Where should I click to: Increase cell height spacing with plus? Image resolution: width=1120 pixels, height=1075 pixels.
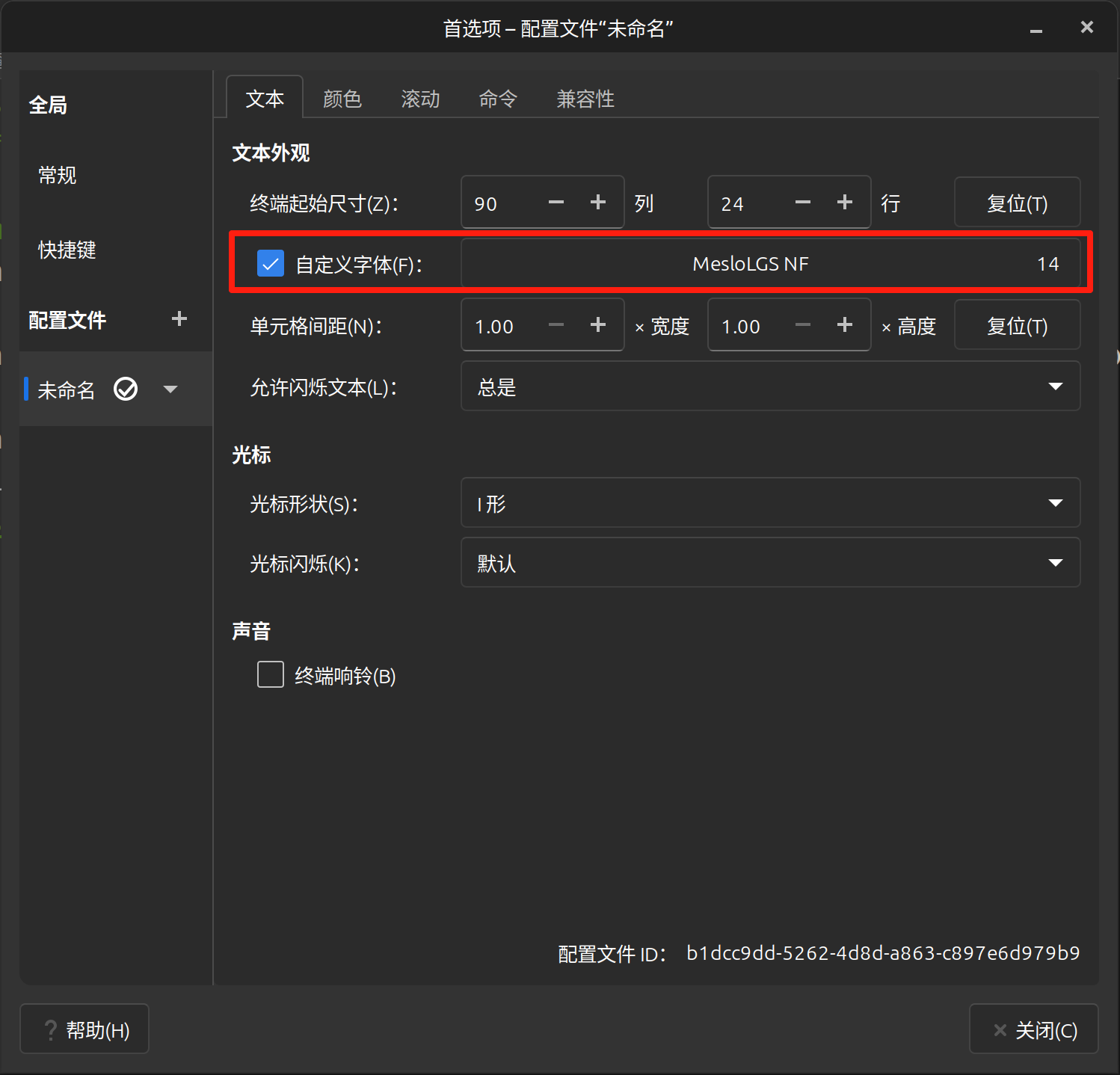(x=844, y=325)
